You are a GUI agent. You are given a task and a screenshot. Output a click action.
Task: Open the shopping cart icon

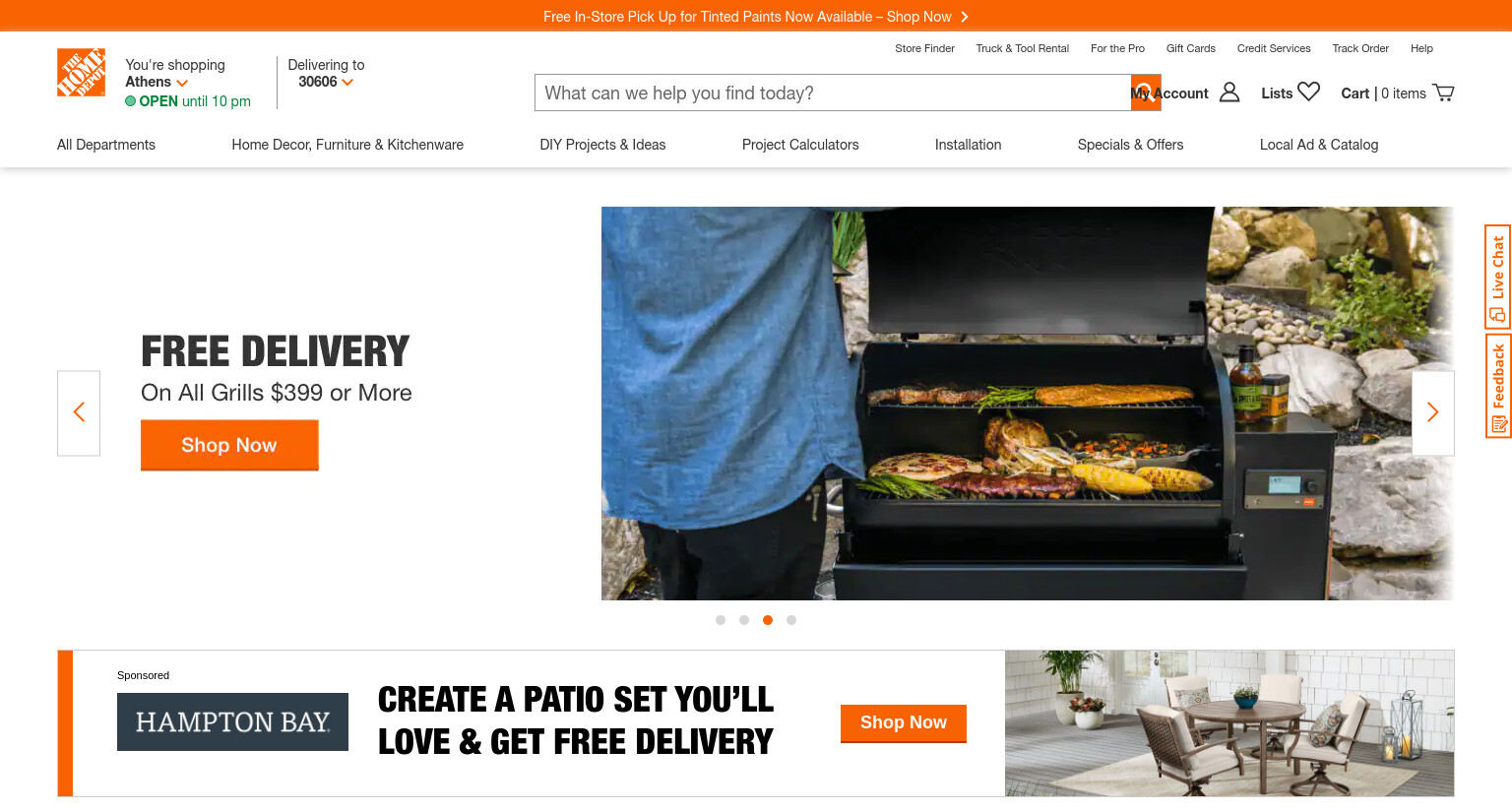pyautogui.click(x=1443, y=93)
